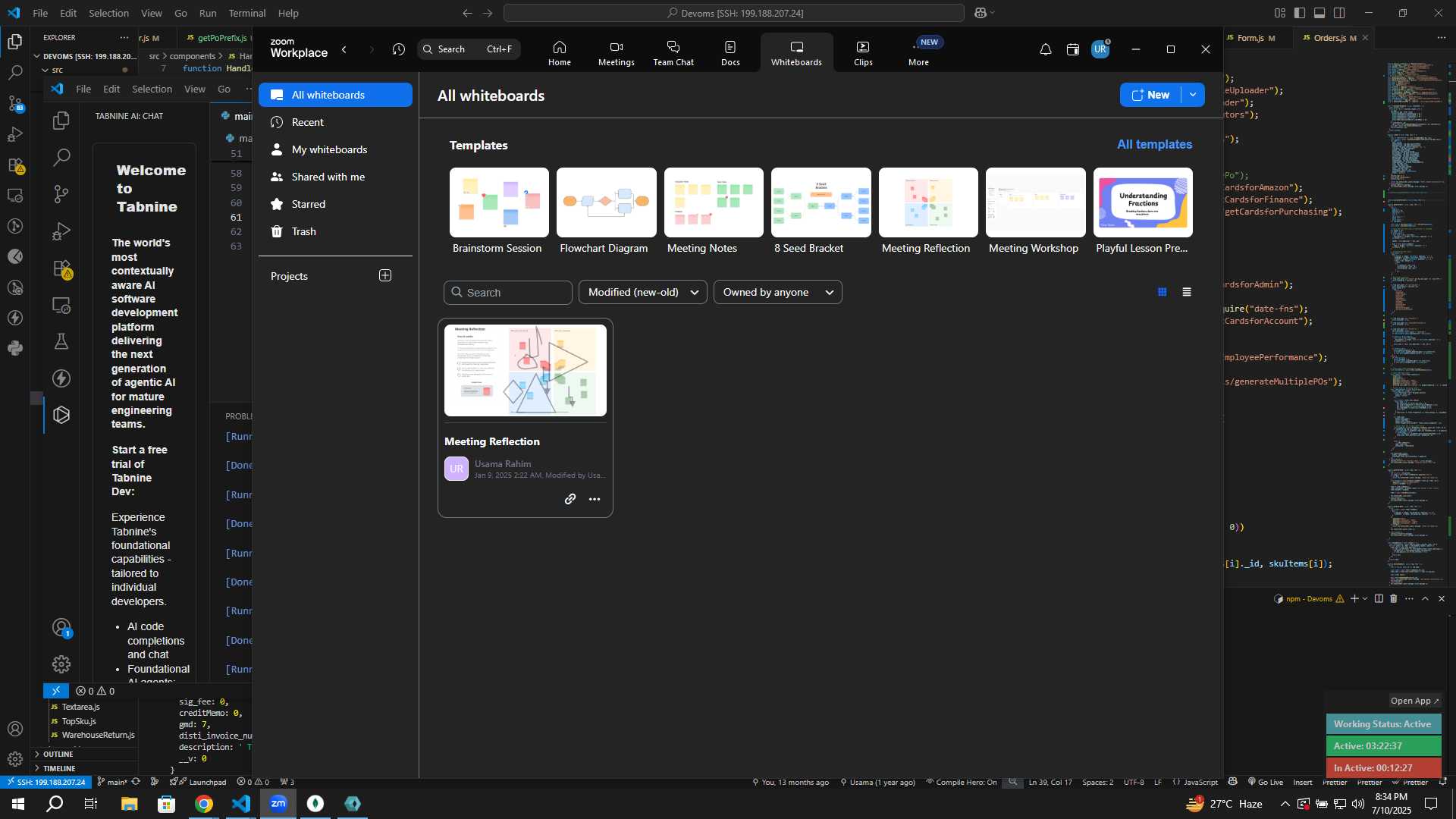Open File Explorer from taskbar

point(130,804)
